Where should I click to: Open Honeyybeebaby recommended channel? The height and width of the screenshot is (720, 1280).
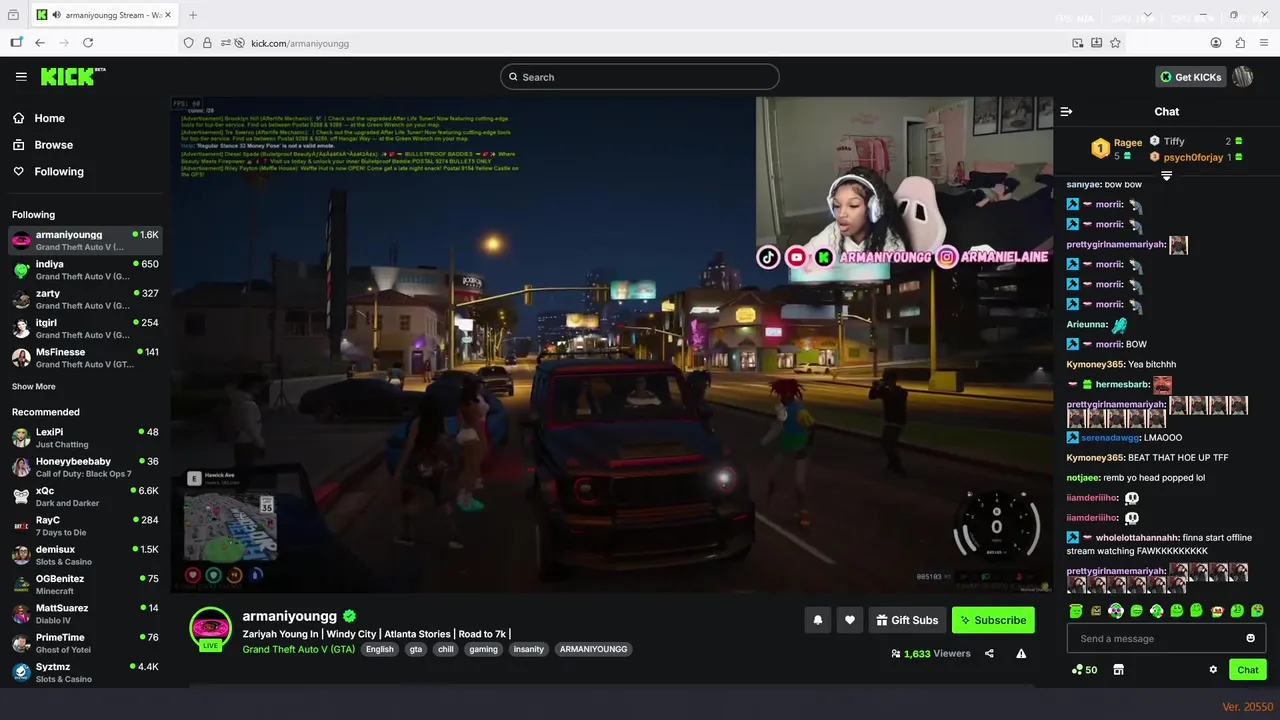point(85,467)
